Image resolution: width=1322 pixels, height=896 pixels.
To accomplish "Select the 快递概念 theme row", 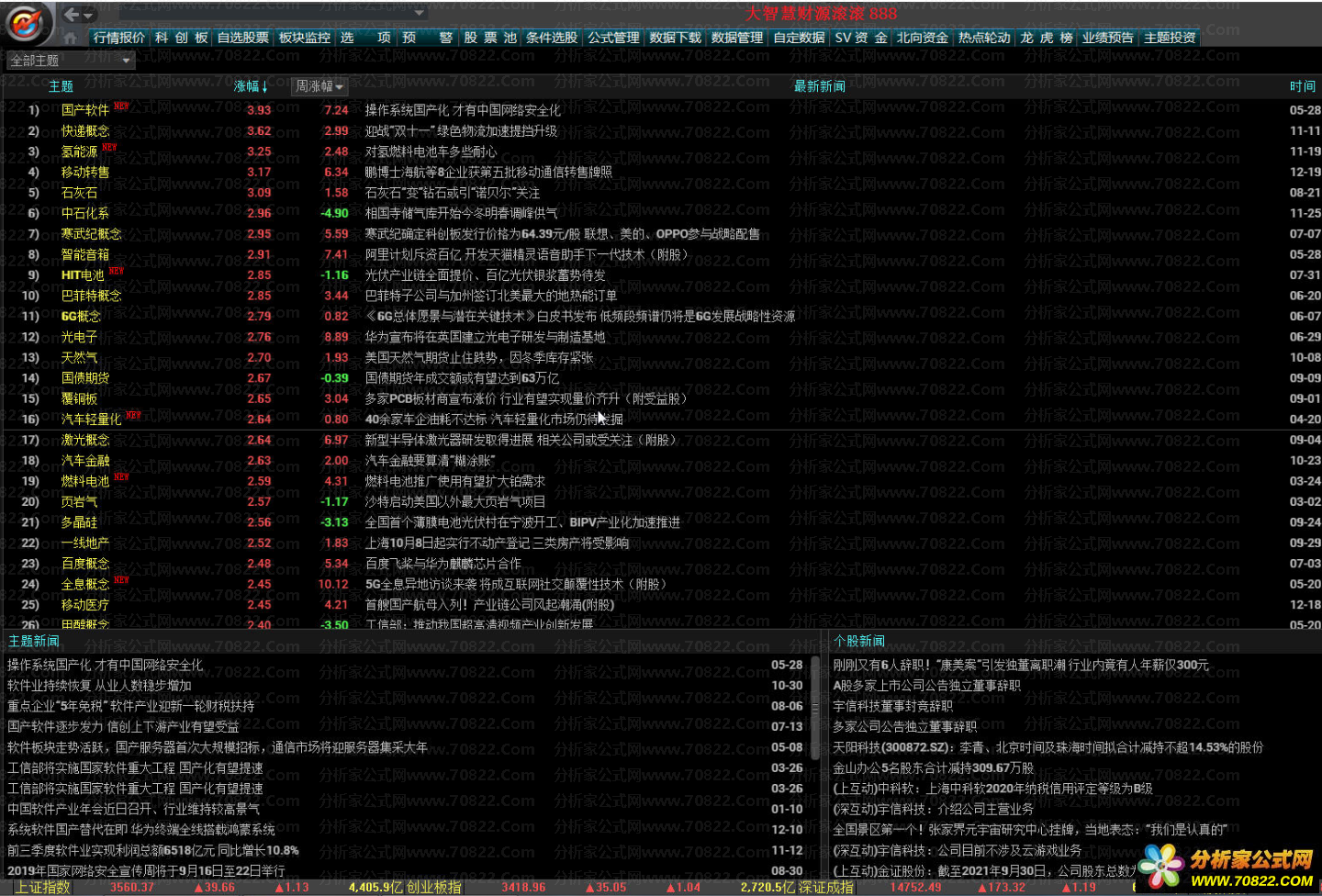I will (x=661, y=130).
